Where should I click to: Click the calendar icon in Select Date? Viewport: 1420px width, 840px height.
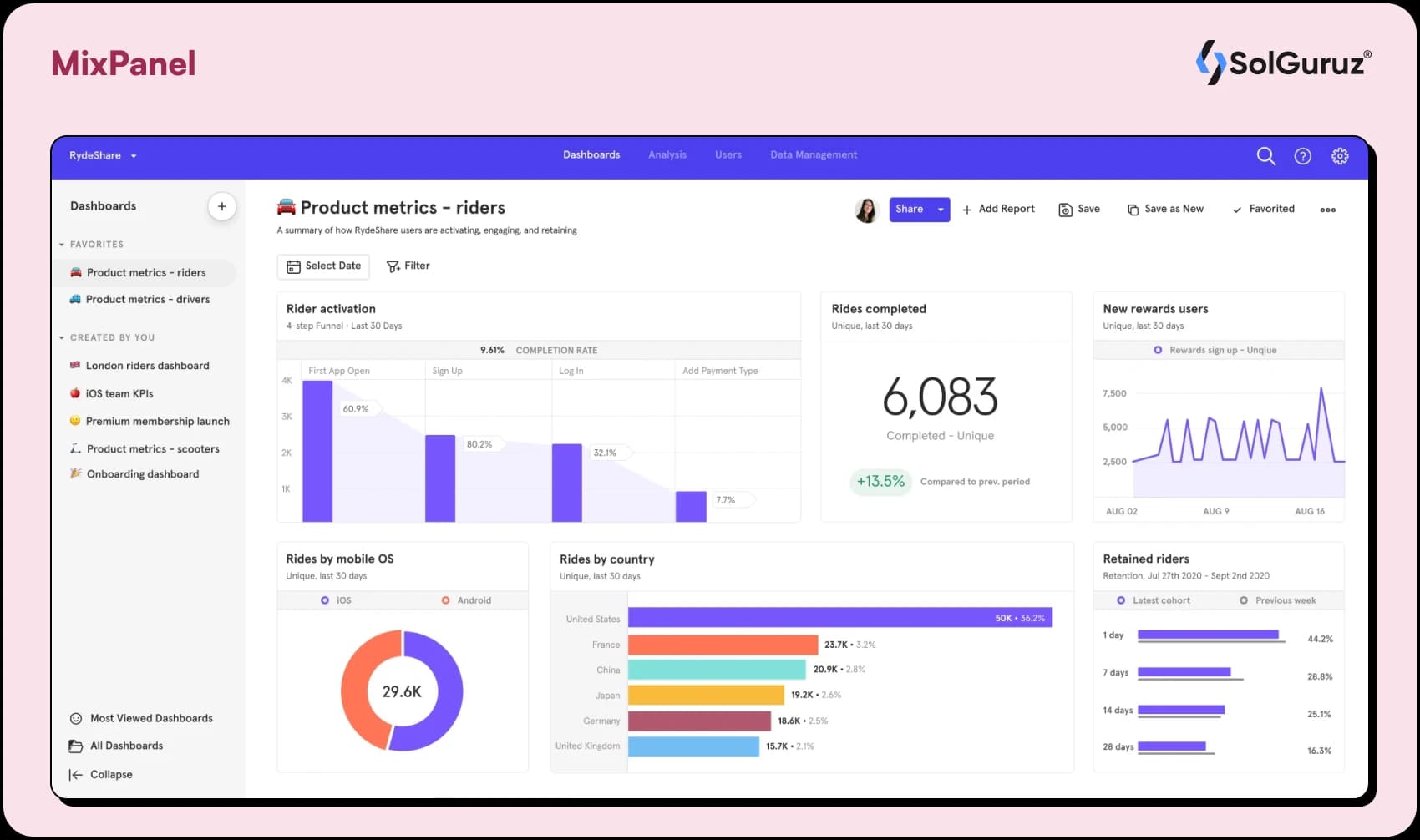[293, 266]
